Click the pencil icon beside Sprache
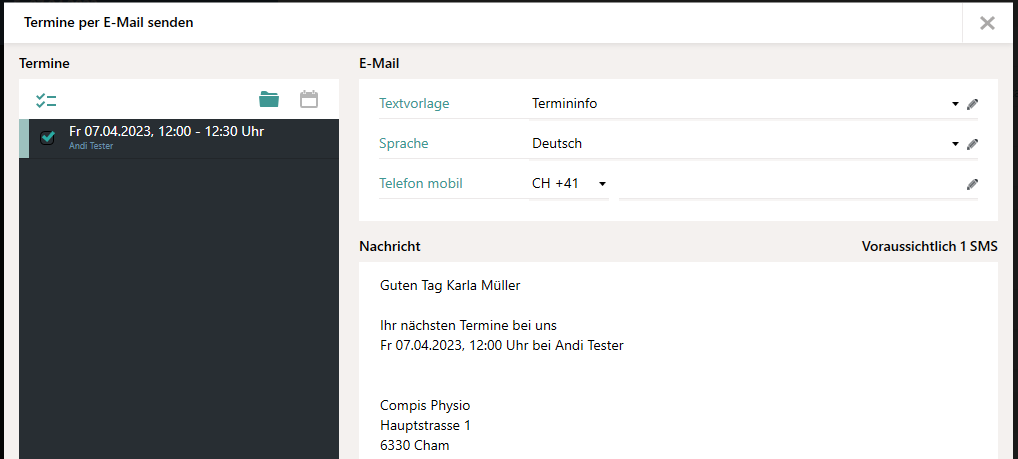The width and height of the screenshot is (1018, 459). click(972, 144)
